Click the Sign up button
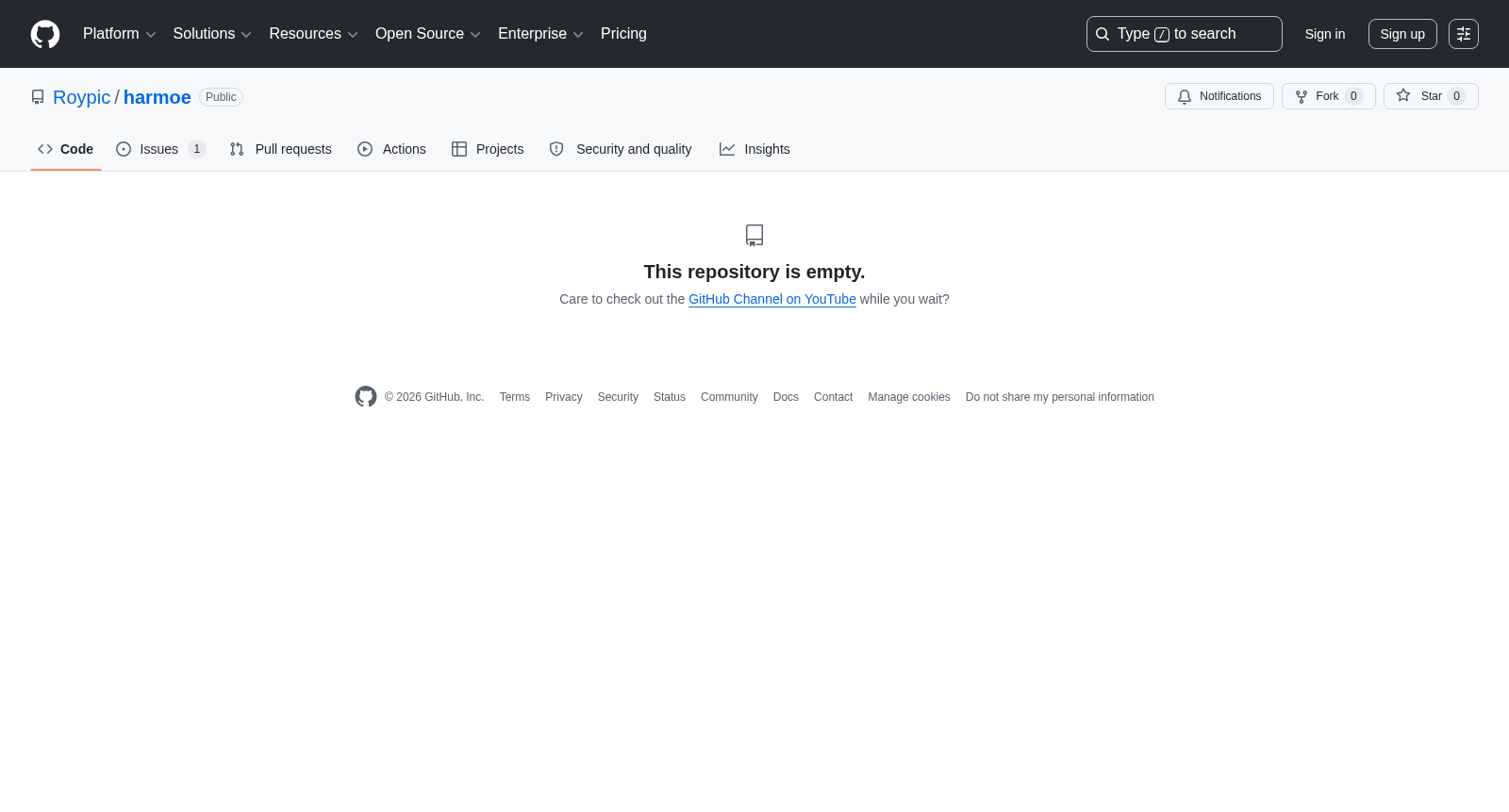The width and height of the screenshot is (1509, 812). click(x=1402, y=34)
